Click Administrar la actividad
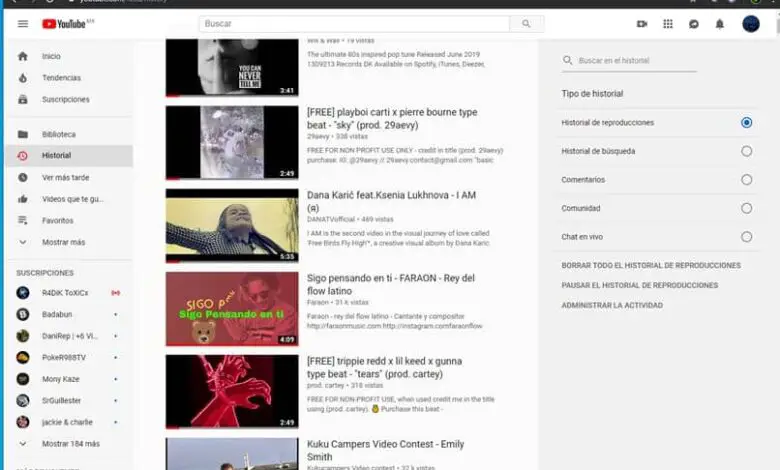 coord(612,305)
